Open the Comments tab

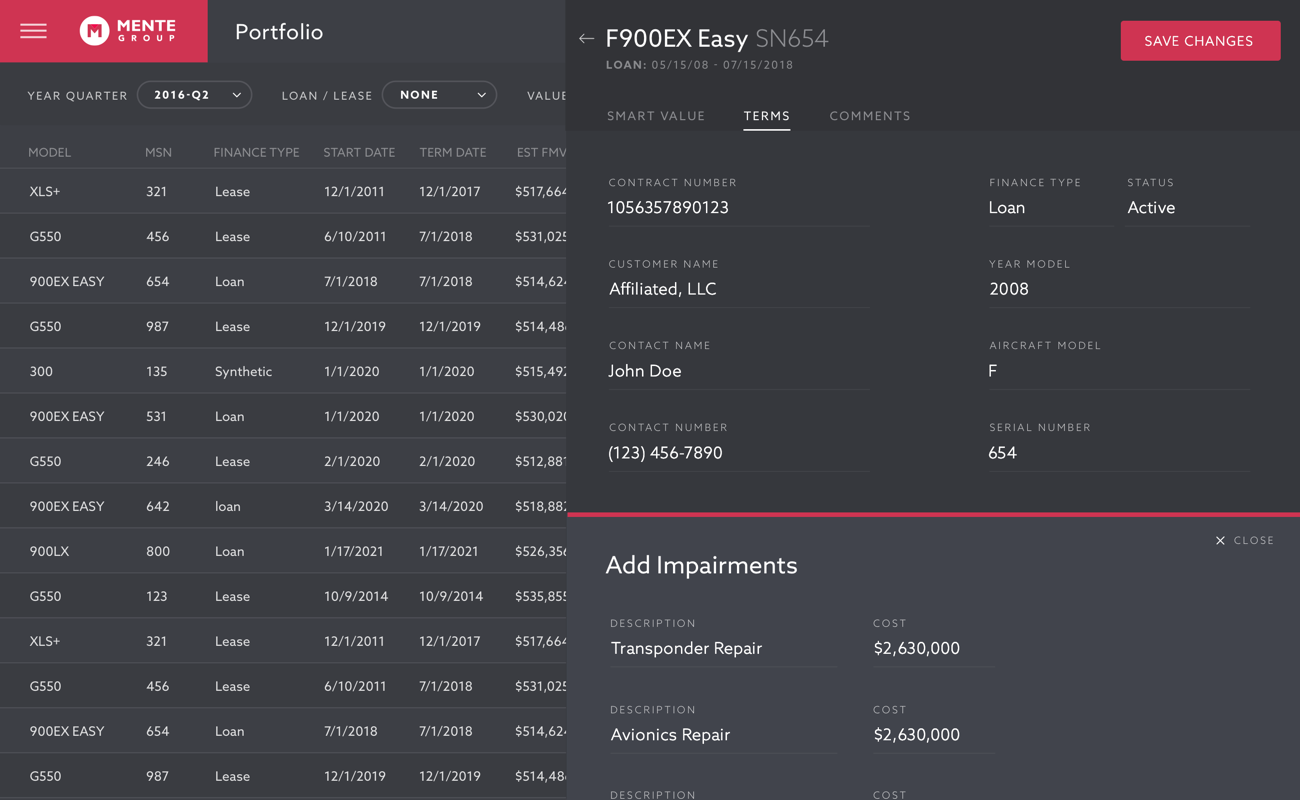(869, 116)
